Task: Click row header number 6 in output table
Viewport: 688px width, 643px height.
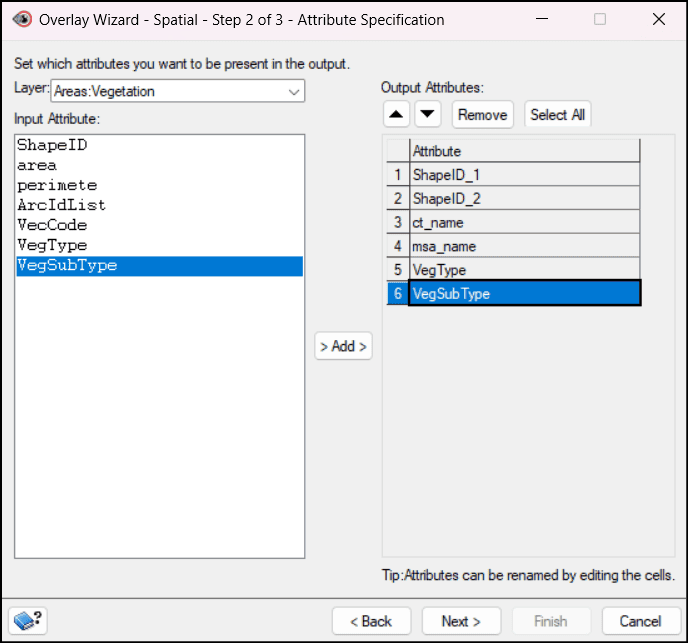Action: click(398, 293)
